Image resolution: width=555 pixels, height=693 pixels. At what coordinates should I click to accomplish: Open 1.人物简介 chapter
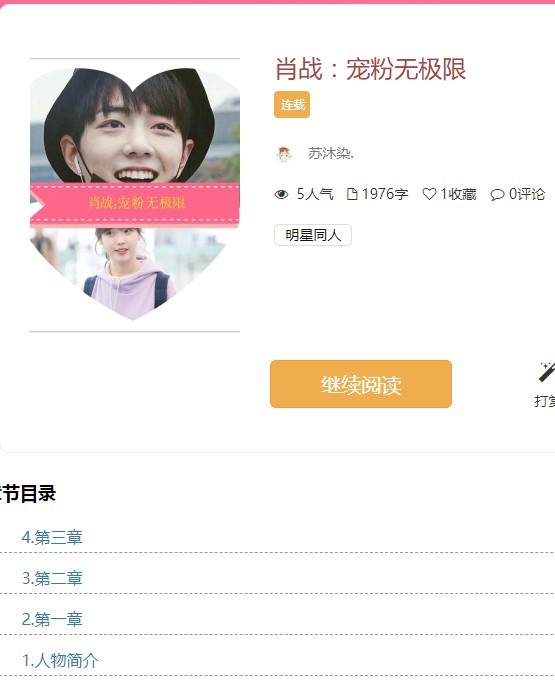(x=60, y=661)
